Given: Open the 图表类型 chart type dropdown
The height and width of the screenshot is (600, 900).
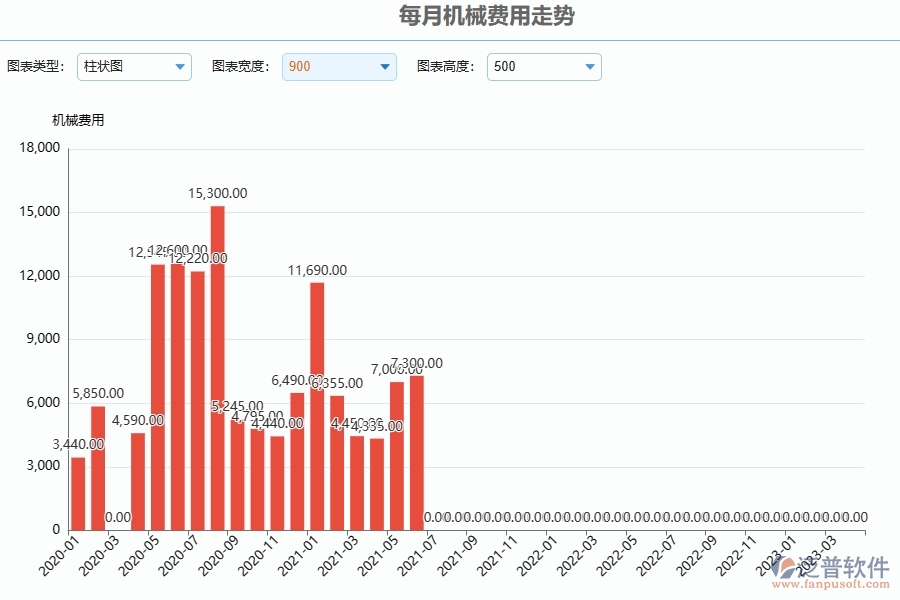Looking at the screenshot, I should (x=134, y=67).
